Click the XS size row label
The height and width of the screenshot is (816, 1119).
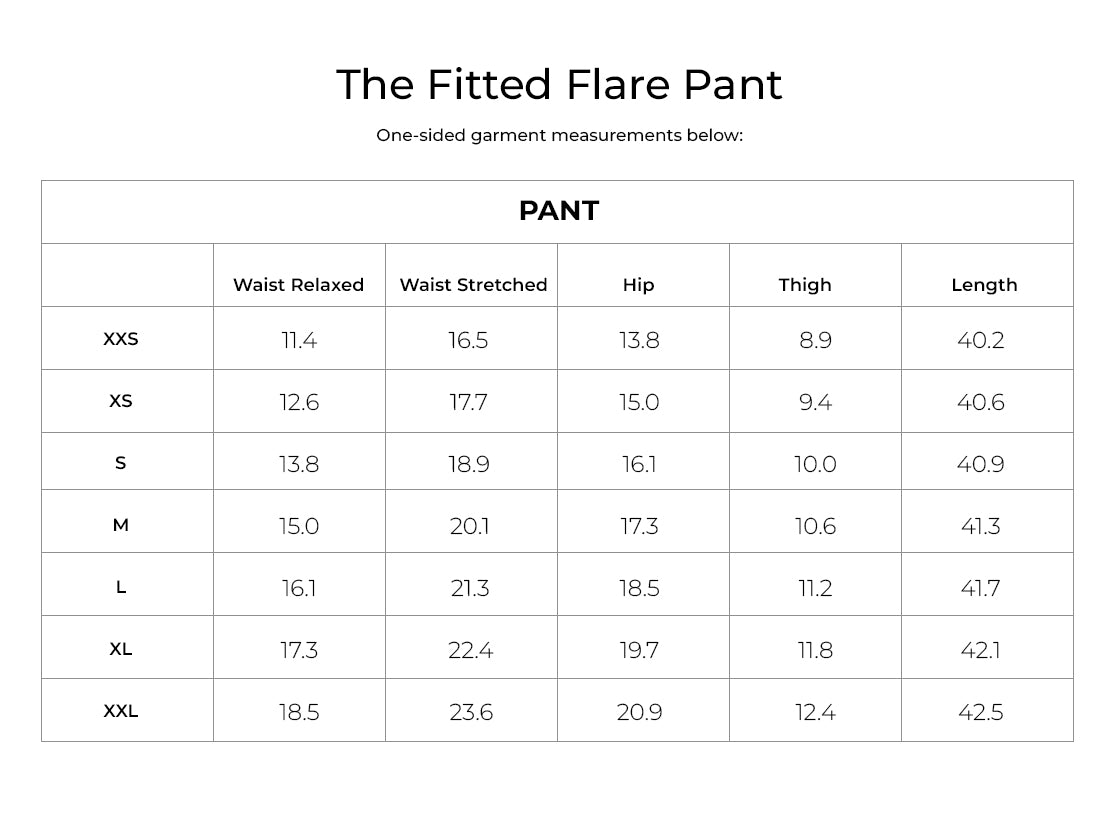121,401
